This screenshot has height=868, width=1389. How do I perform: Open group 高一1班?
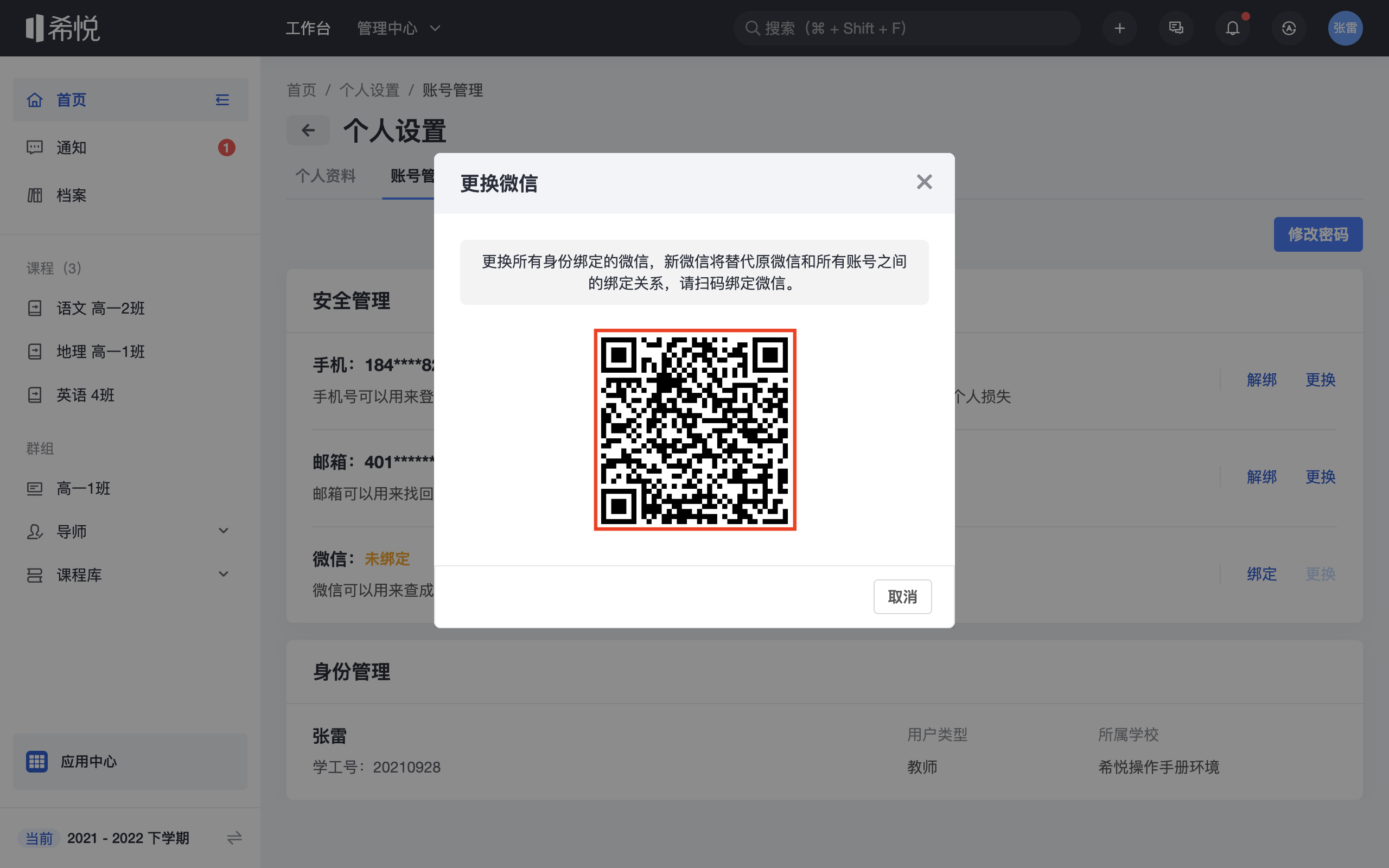pyautogui.click(x=130, y=489)
